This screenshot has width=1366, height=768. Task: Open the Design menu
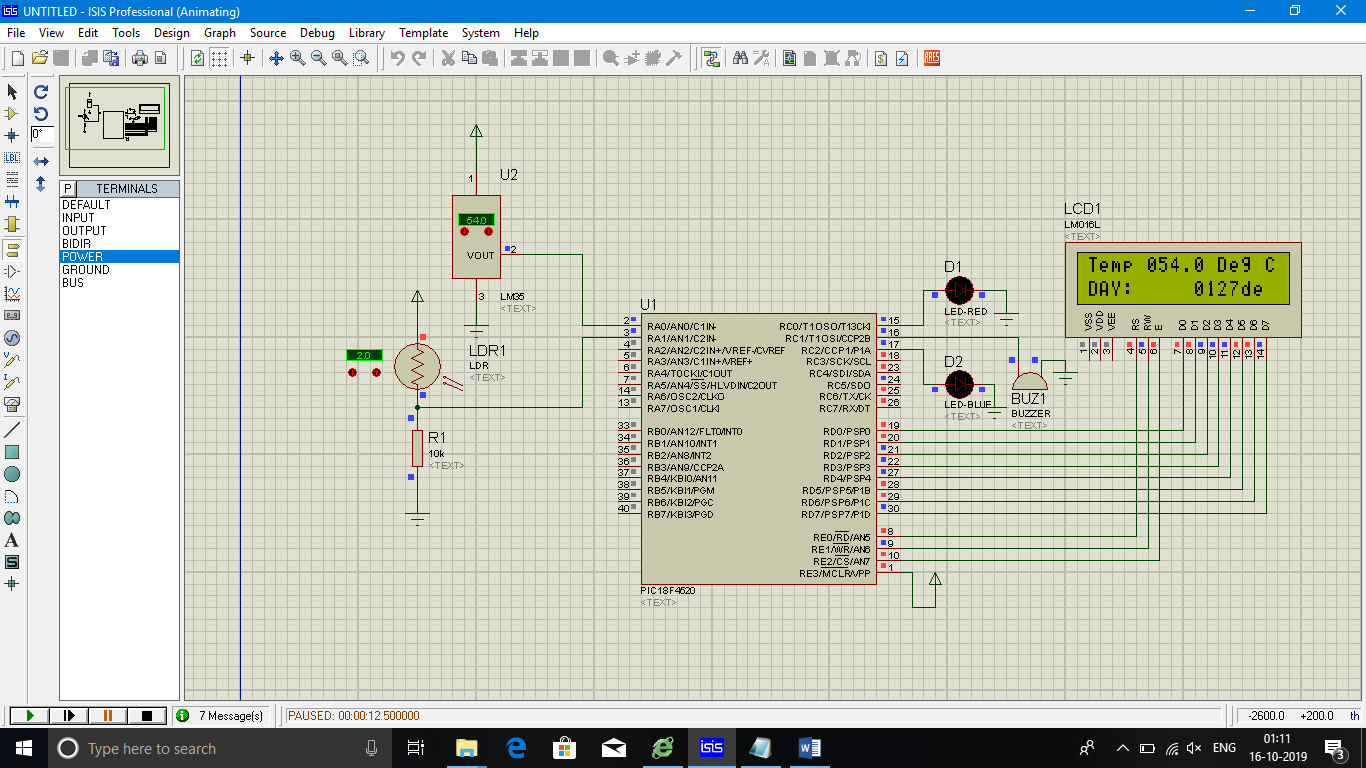(x=172, y=33)
